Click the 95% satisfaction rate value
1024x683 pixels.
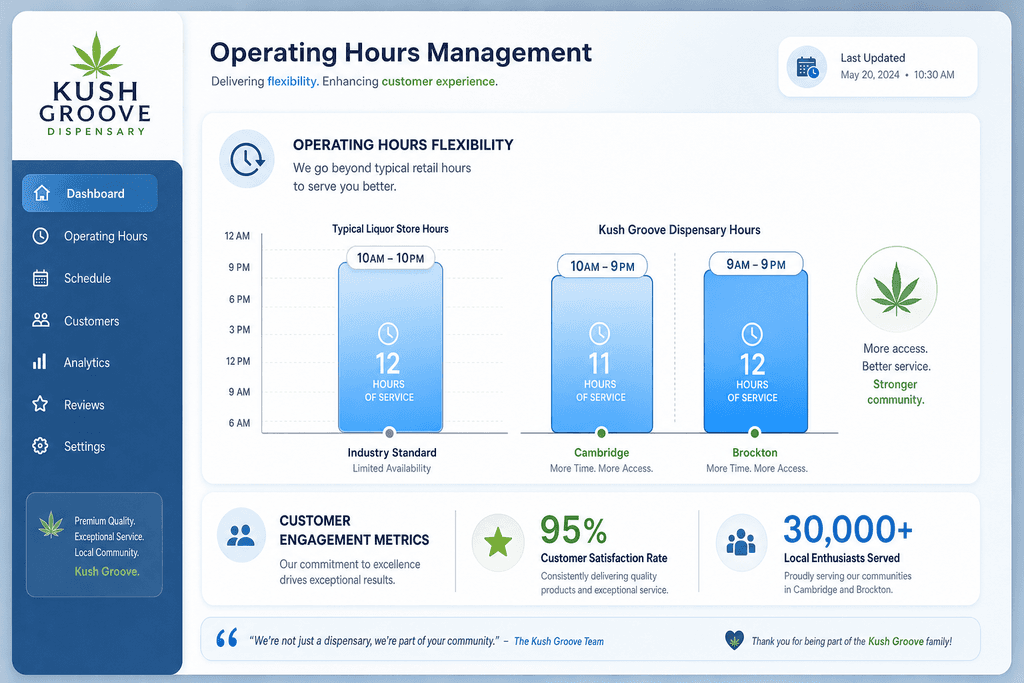pos(574,530)
